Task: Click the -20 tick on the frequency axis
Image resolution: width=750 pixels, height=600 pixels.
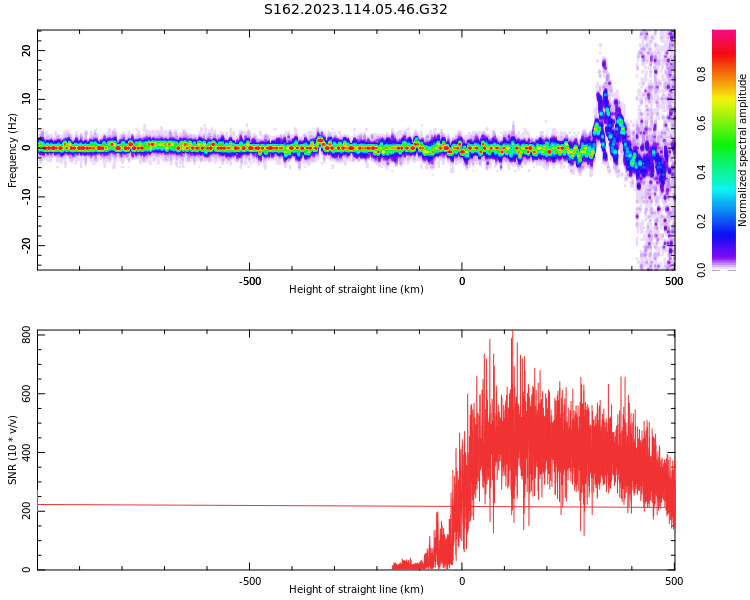Action: [x=25, y=245]
